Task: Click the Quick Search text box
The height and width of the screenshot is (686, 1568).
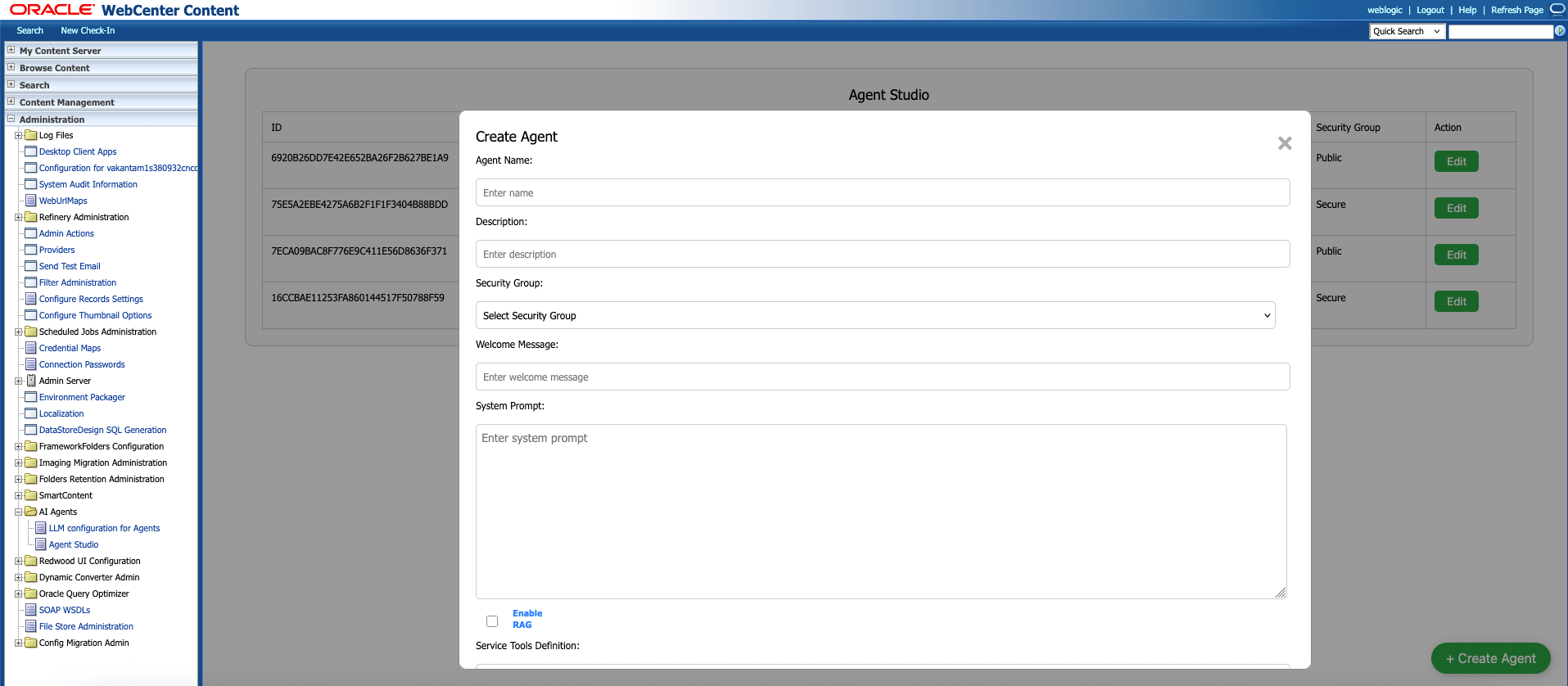Action: click(x=1500, y=31)
